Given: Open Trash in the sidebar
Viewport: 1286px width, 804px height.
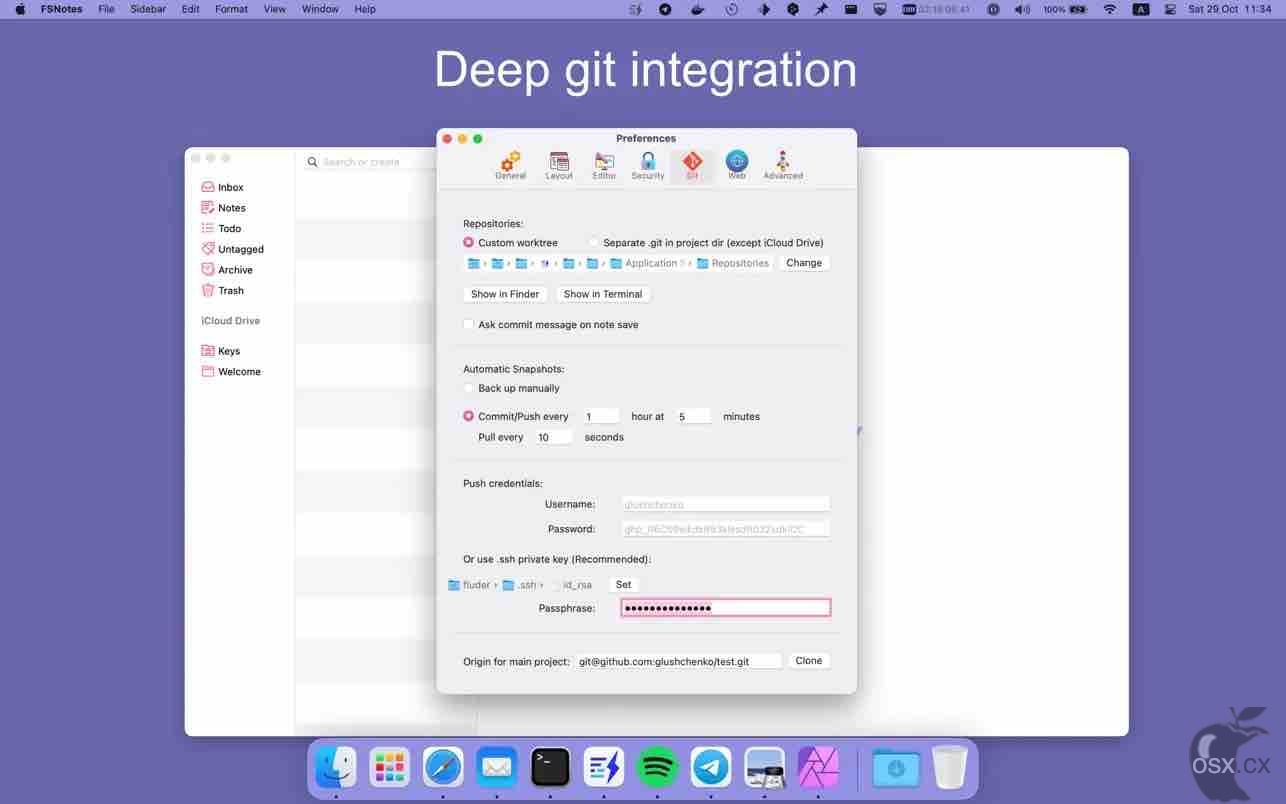Looking at the screenshot, I should [222, 290].
